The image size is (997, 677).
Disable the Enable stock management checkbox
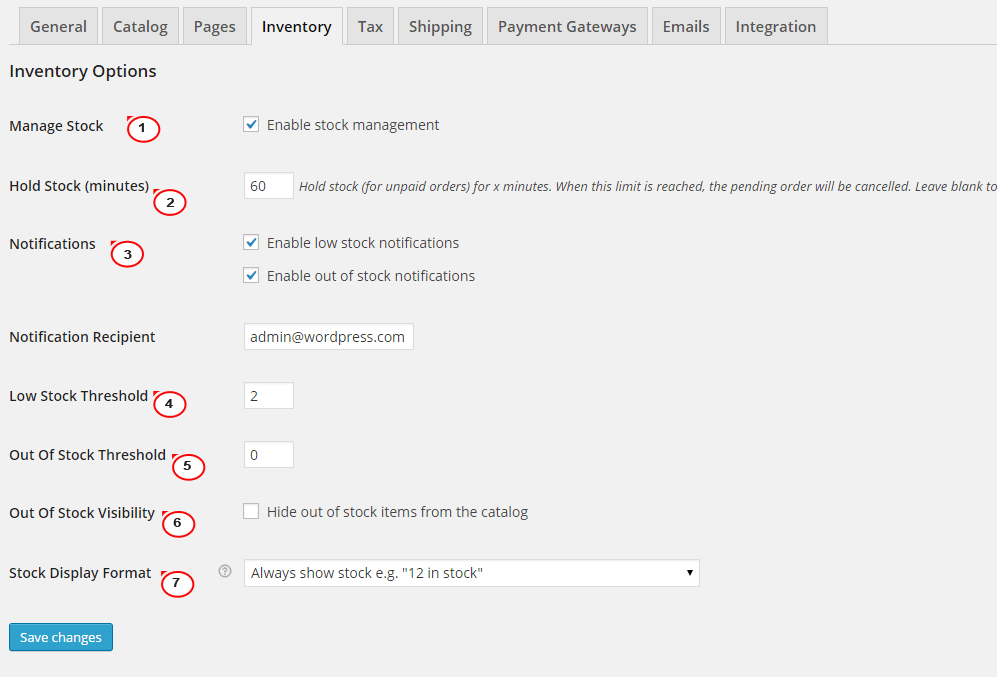coord(252,124)
